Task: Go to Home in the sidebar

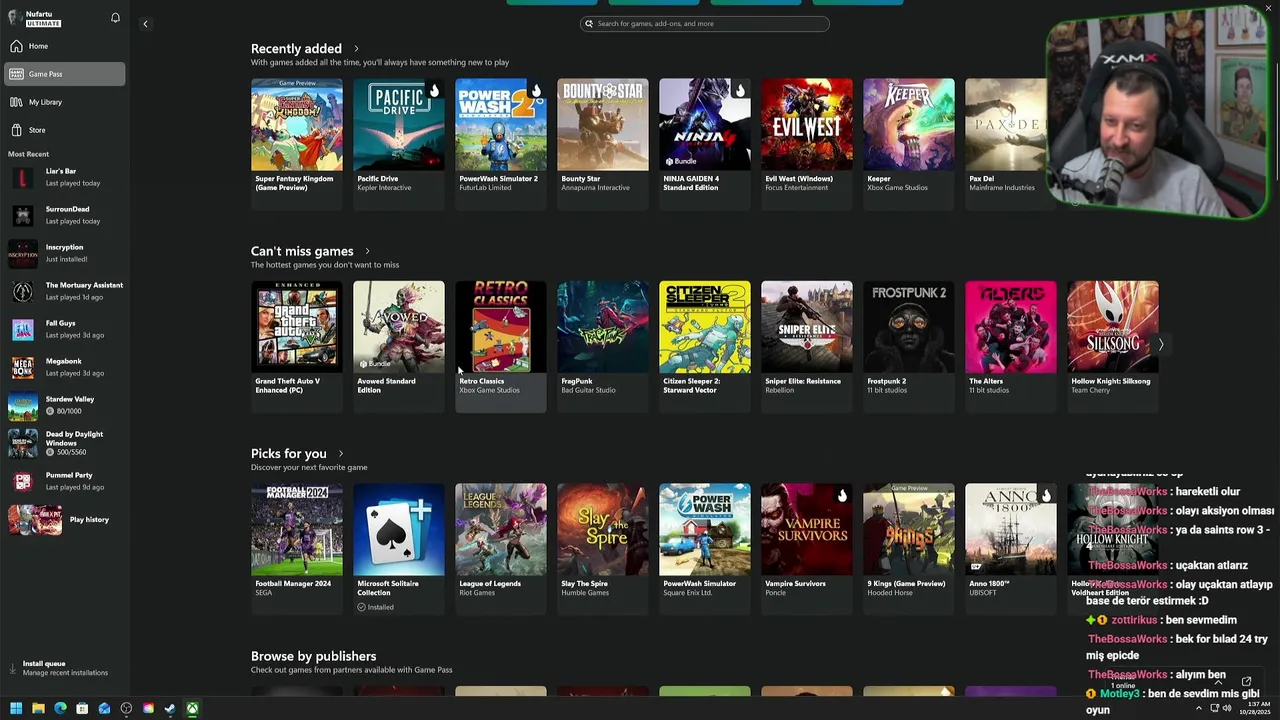Action: pyautogui.click(x=65, y=46)
